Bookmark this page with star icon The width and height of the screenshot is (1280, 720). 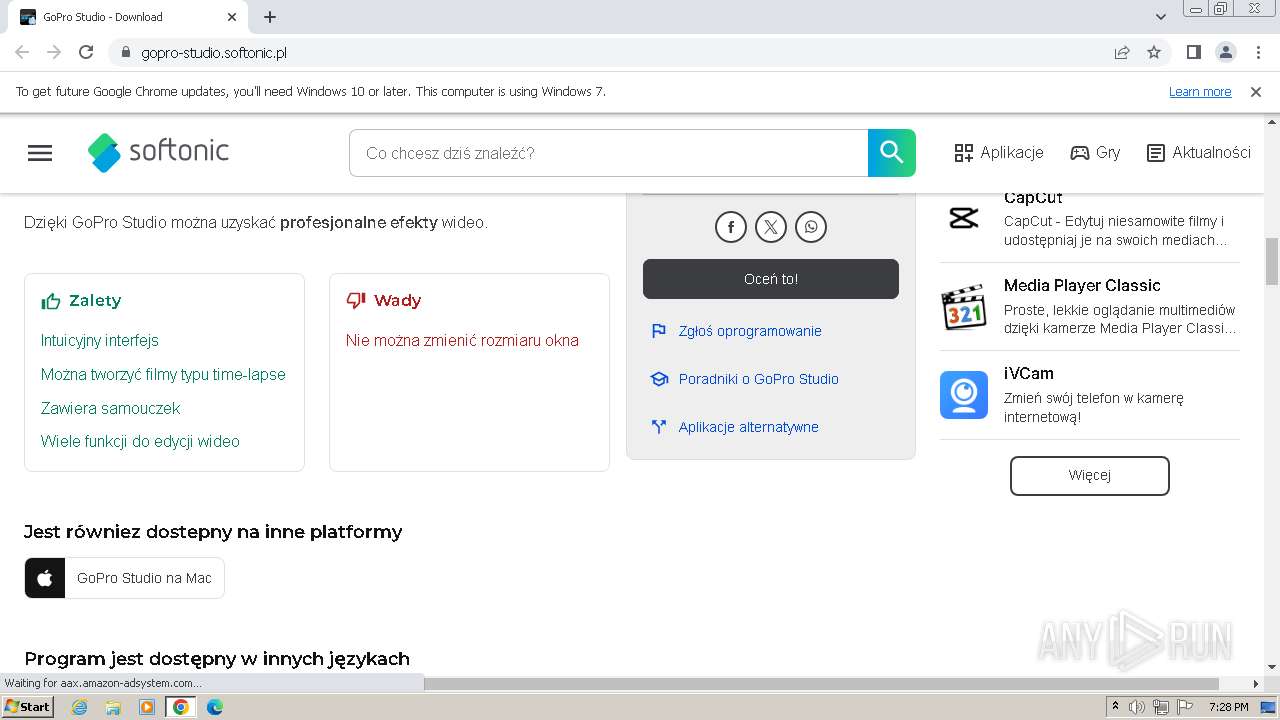[1154, 52]
